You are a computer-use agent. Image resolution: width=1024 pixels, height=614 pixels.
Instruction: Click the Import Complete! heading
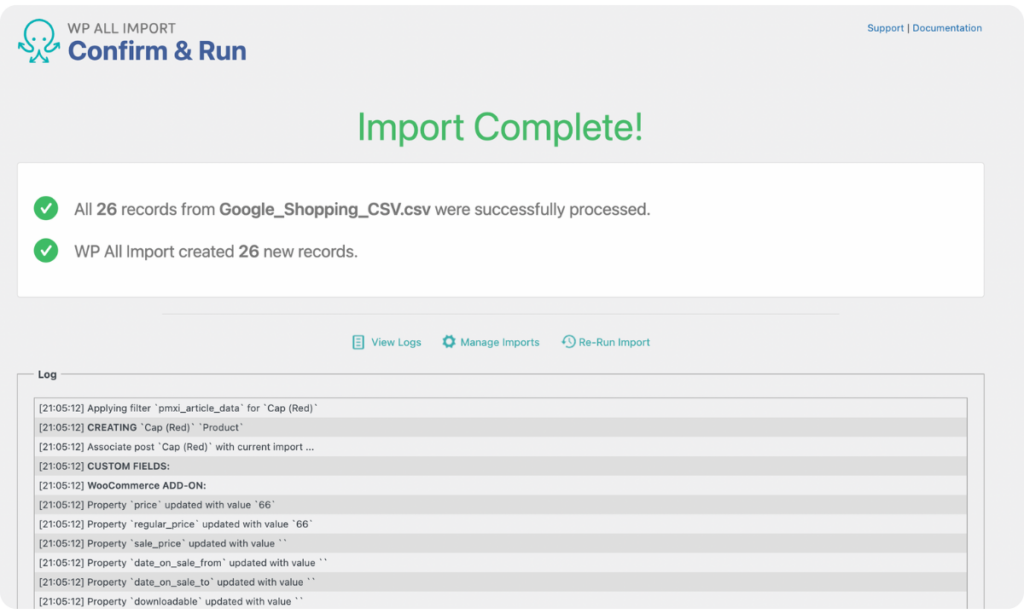500,127
